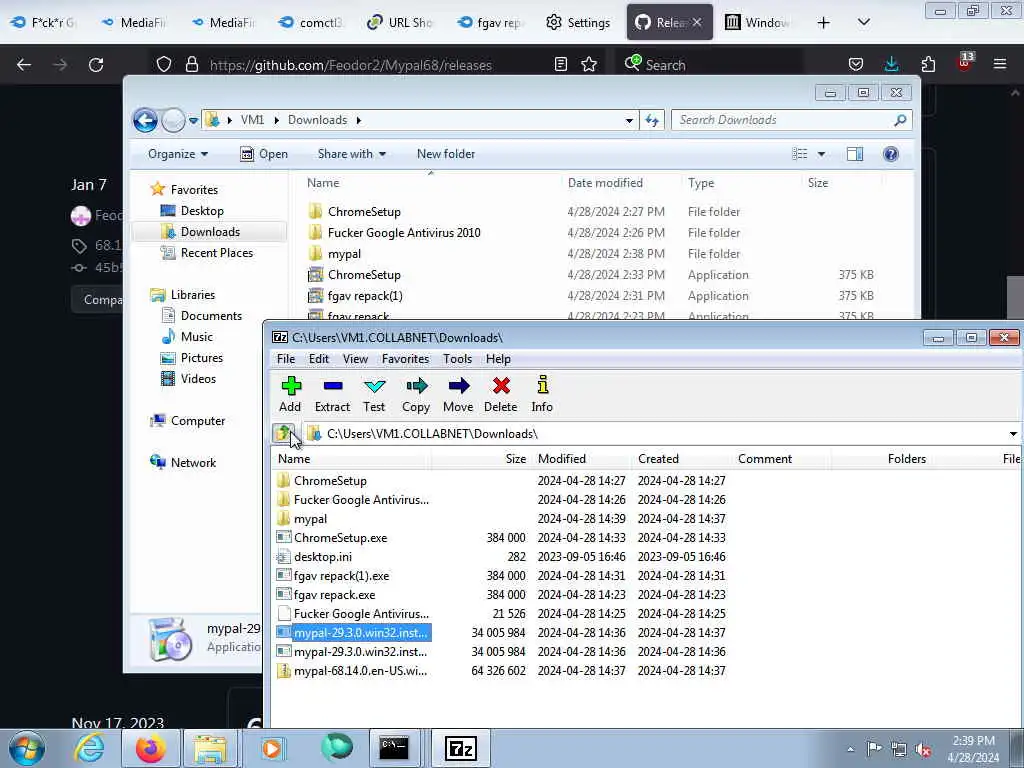The image size is (1024, 768).
Task: Select mypal folder in 7-Zip list
Action: coord(310,519)
